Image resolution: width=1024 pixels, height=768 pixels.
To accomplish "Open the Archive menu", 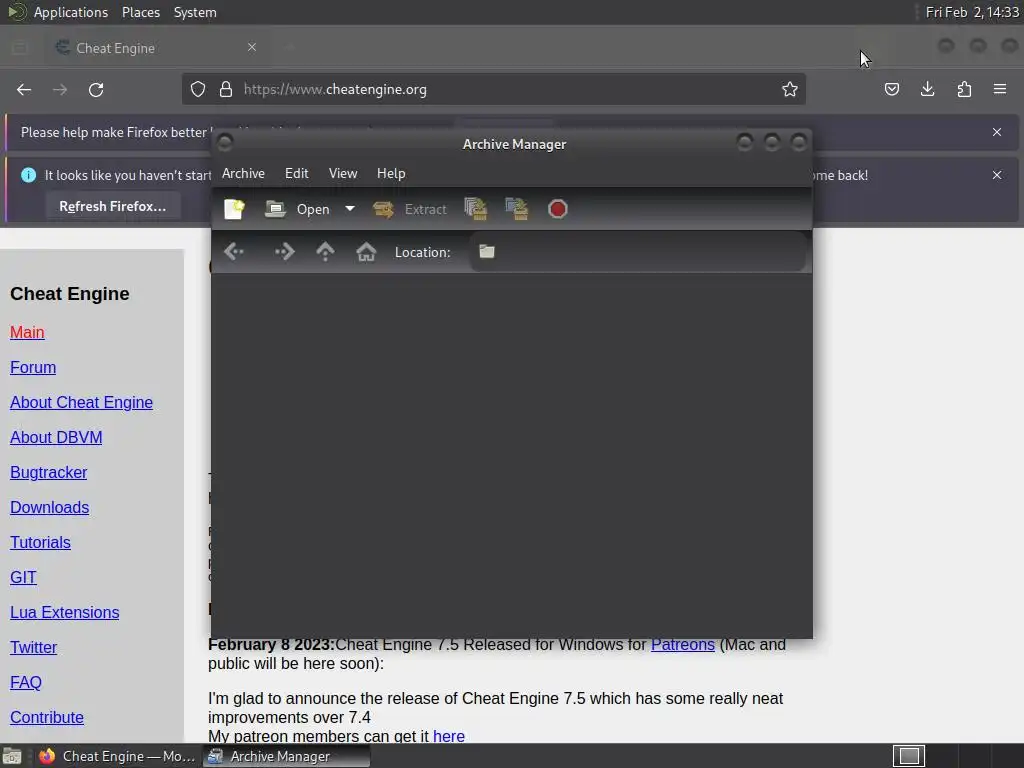I will [x=243, y=173].
